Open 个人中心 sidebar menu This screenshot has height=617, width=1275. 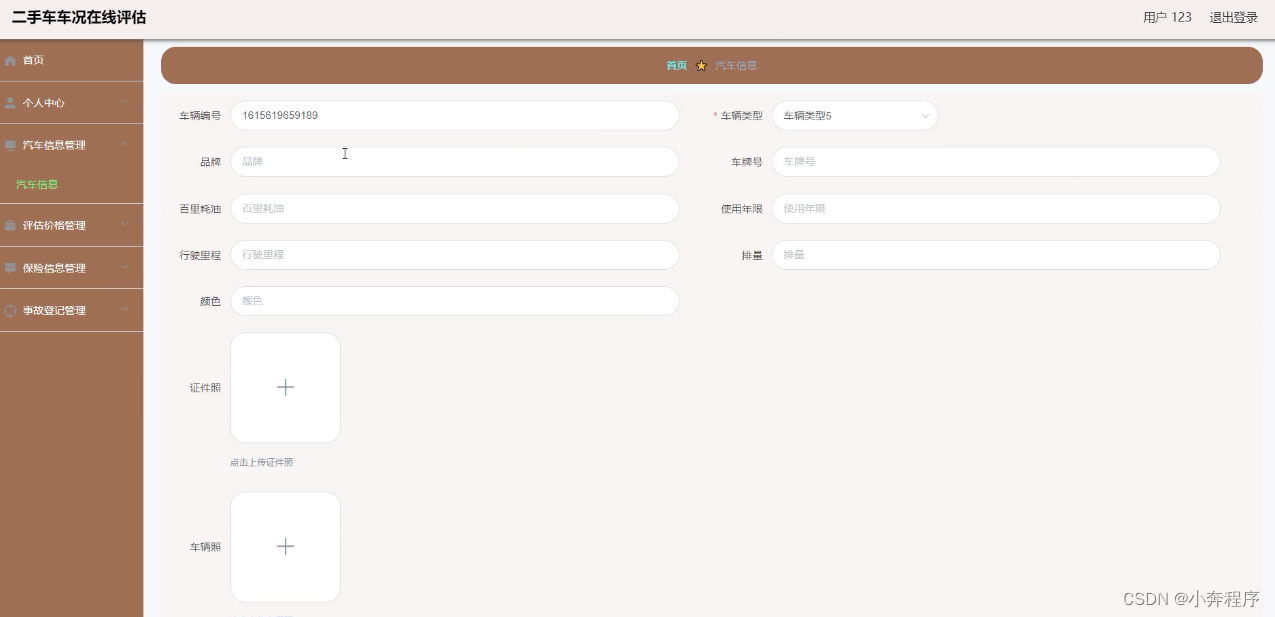71,103
